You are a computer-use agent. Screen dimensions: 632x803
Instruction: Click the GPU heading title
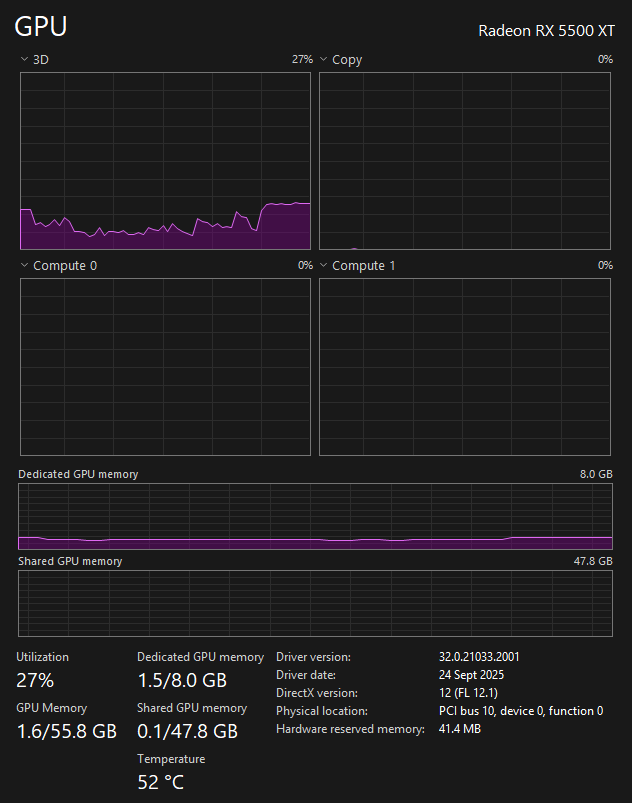(41, 26)
